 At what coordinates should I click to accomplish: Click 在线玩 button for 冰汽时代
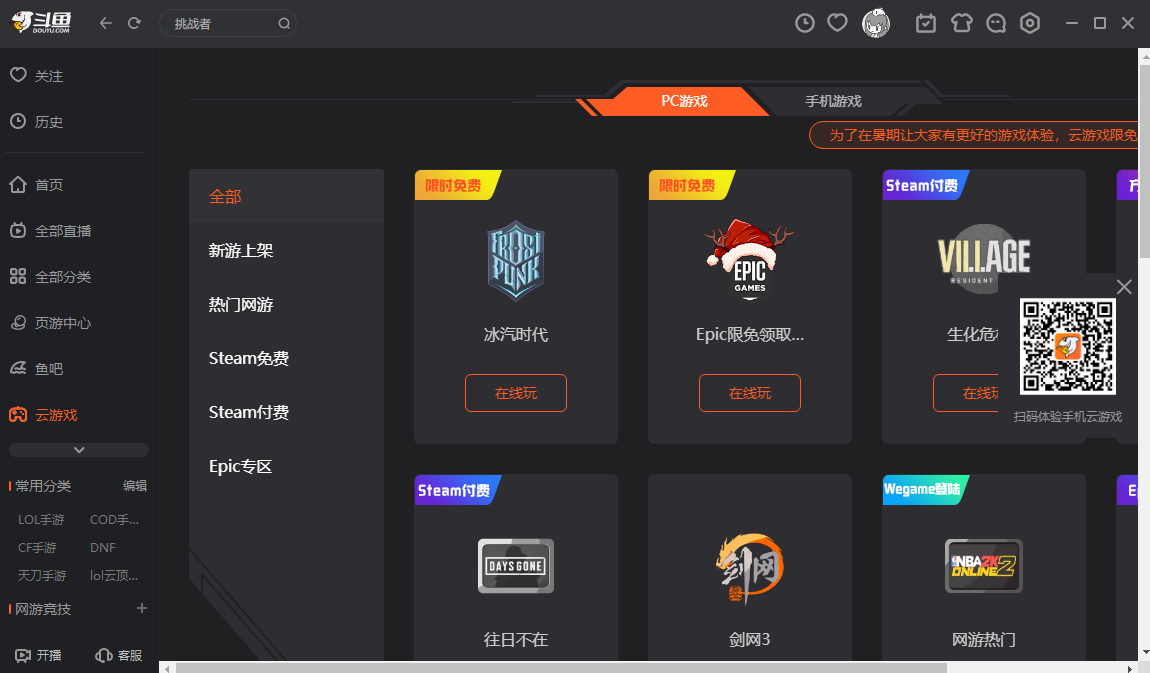click(515, 393)
